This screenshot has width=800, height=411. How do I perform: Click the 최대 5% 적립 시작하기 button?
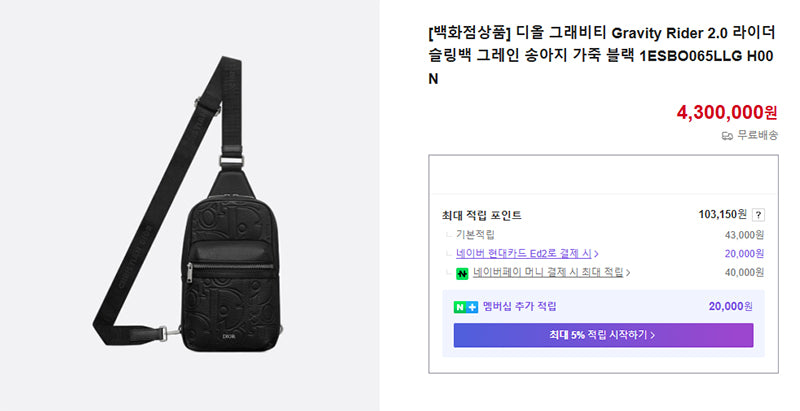click(x=603, y=335)
